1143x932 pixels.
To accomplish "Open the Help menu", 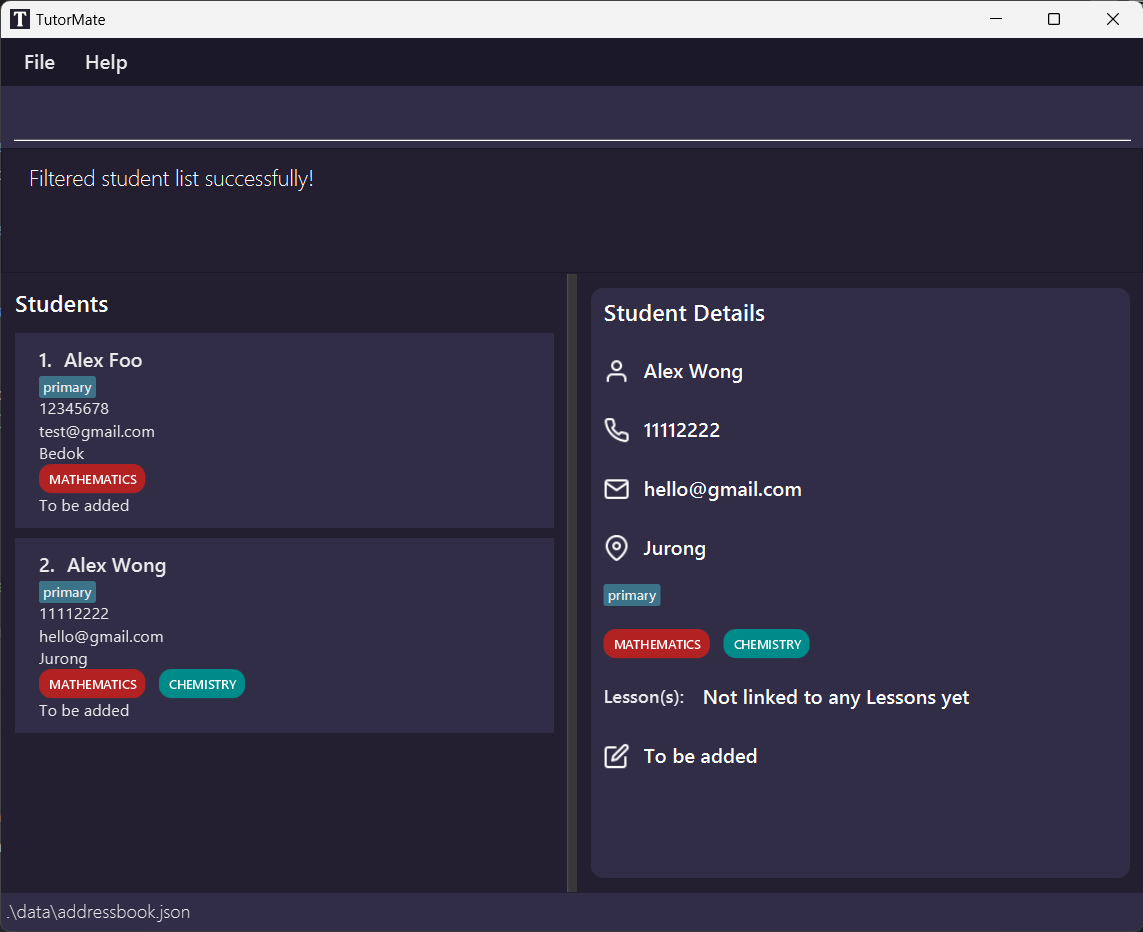I will 106,63.
